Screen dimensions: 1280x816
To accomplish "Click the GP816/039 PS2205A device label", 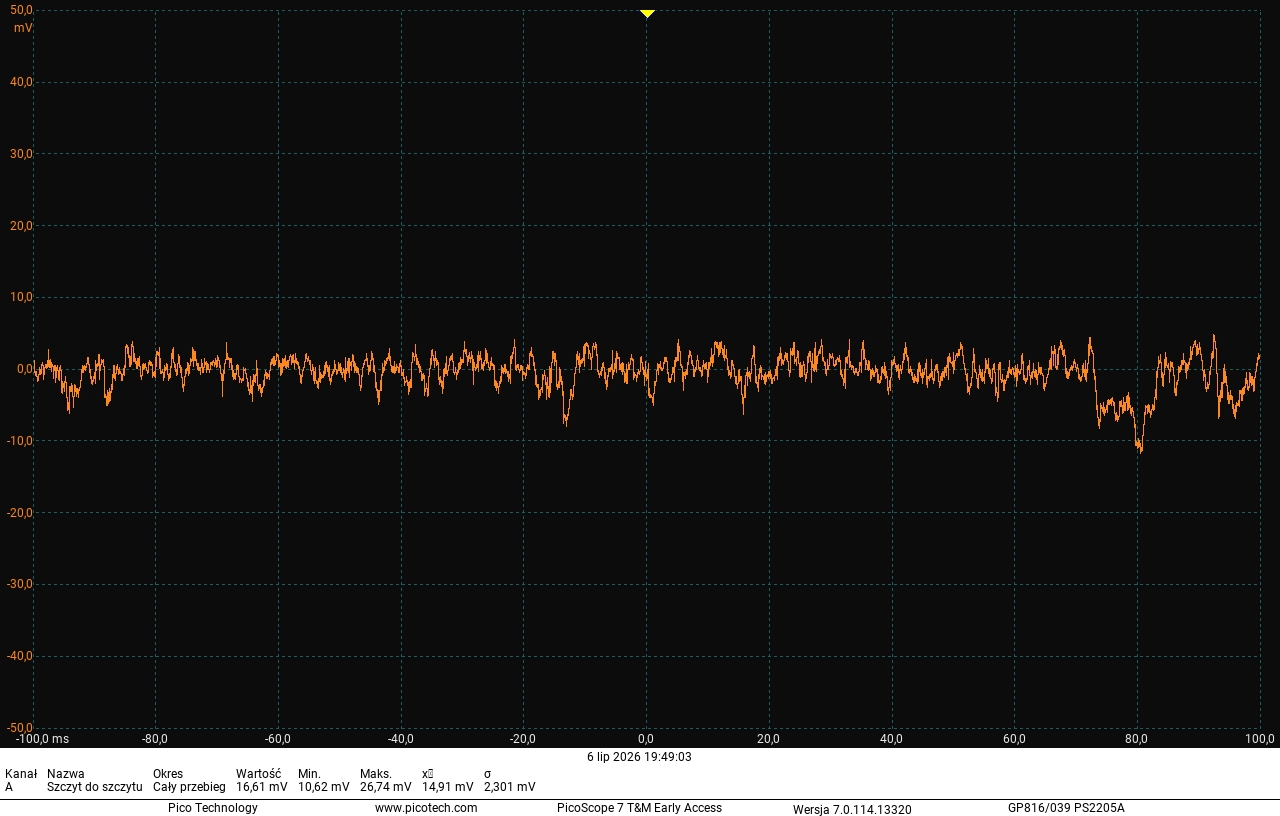I will pyautogui.click(x=1066, y=808).
